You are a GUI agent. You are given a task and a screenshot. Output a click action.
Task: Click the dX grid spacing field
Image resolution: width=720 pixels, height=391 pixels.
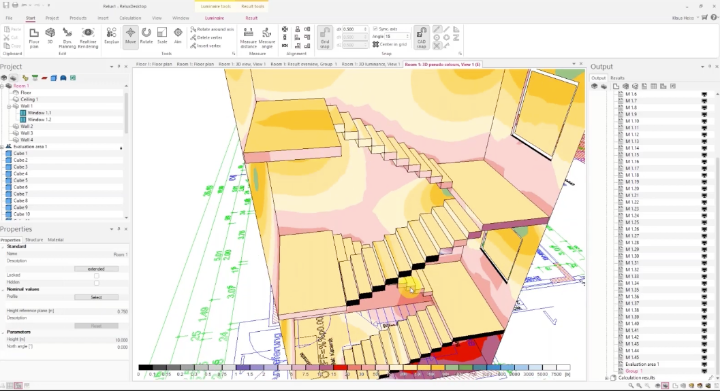pos(355,29)
